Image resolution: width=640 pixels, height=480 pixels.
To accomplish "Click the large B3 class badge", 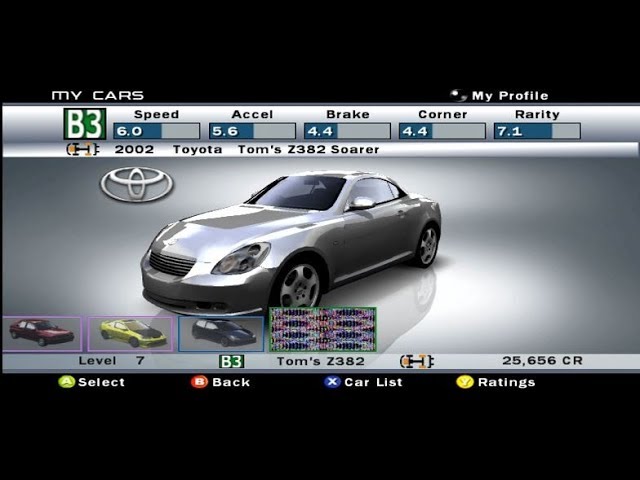I will 85,124.
